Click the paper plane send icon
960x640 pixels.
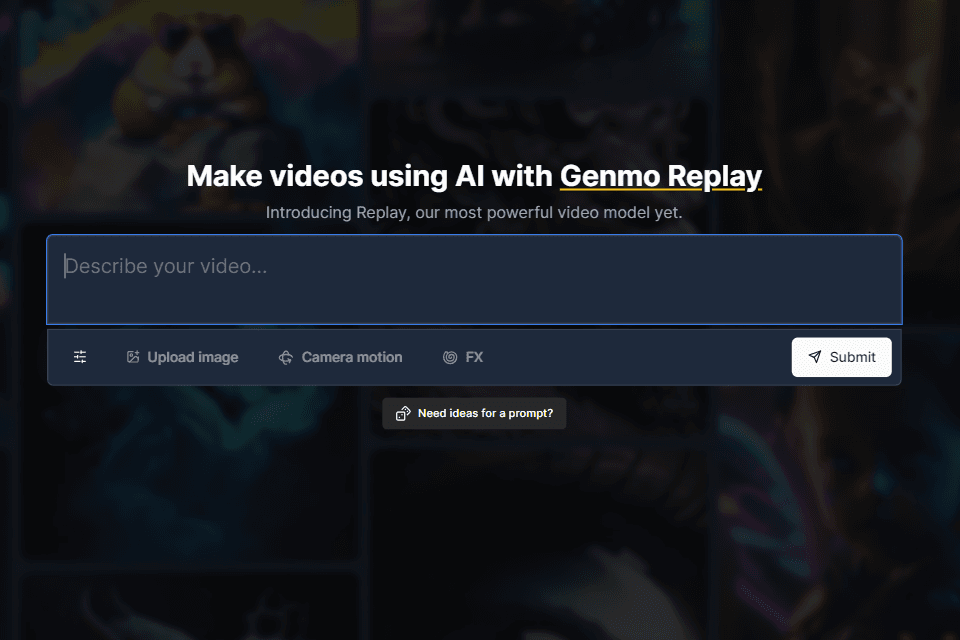click(x=814, y=356)
